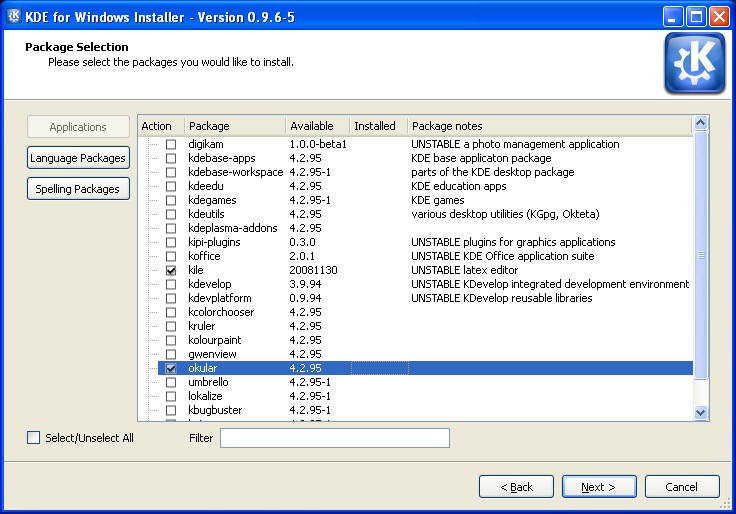Check the gwenview checkbox
Viewport: 736px width, 514px height.
(x=171, y=354)
